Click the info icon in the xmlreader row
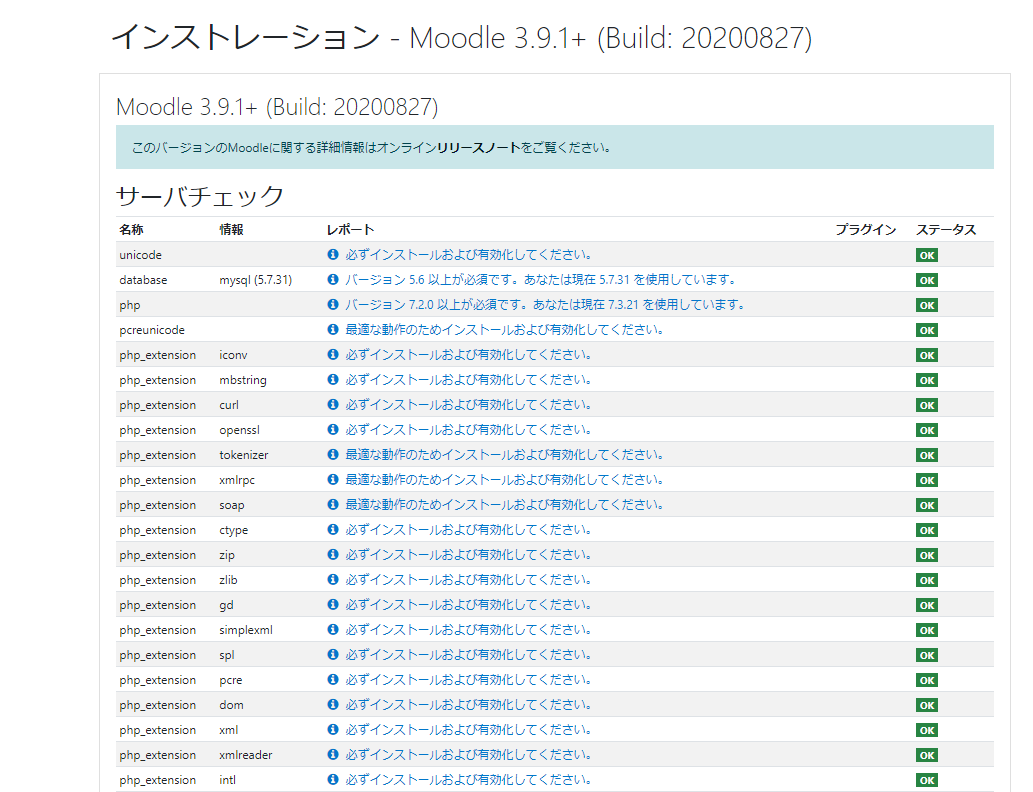1033x792 pixels. (x=333, y=754)
